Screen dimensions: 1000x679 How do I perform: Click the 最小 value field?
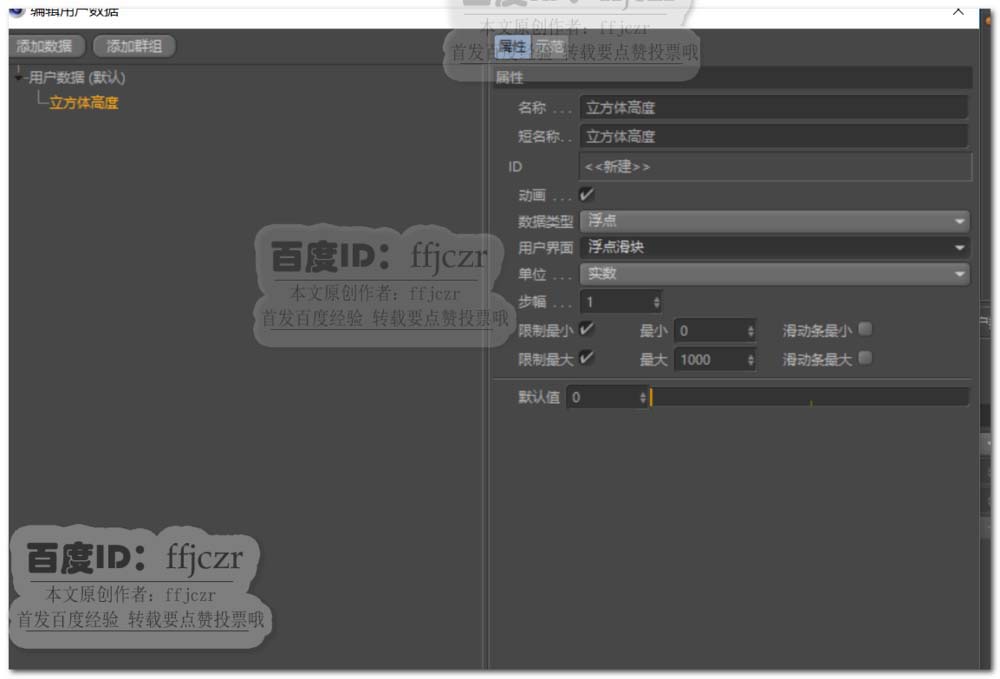click(x=710, y=330)
